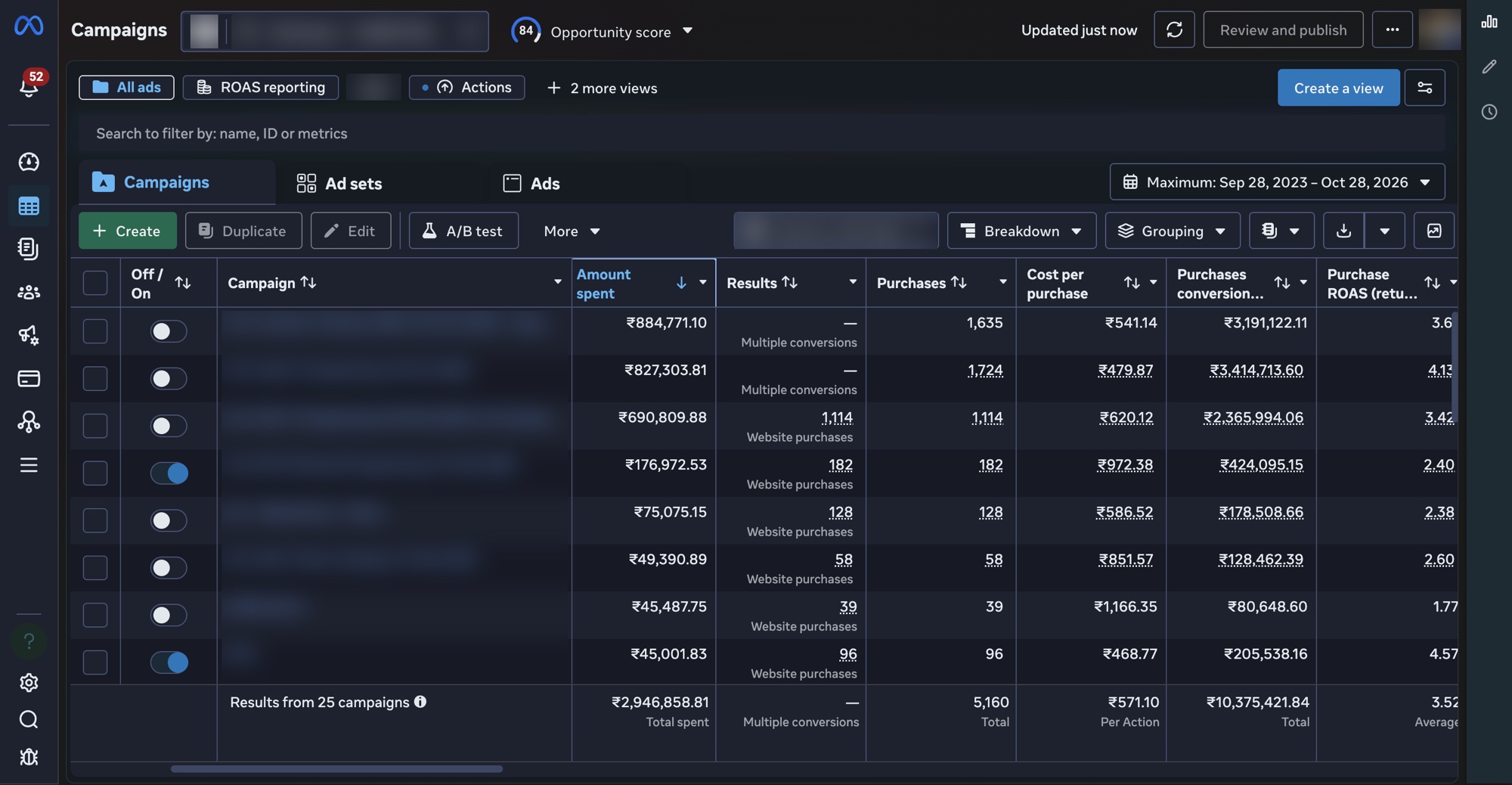The width and height of the screenshot is (1512, 785).
Task: Click the billing card icon in sidebar
Action: [29, 378]
